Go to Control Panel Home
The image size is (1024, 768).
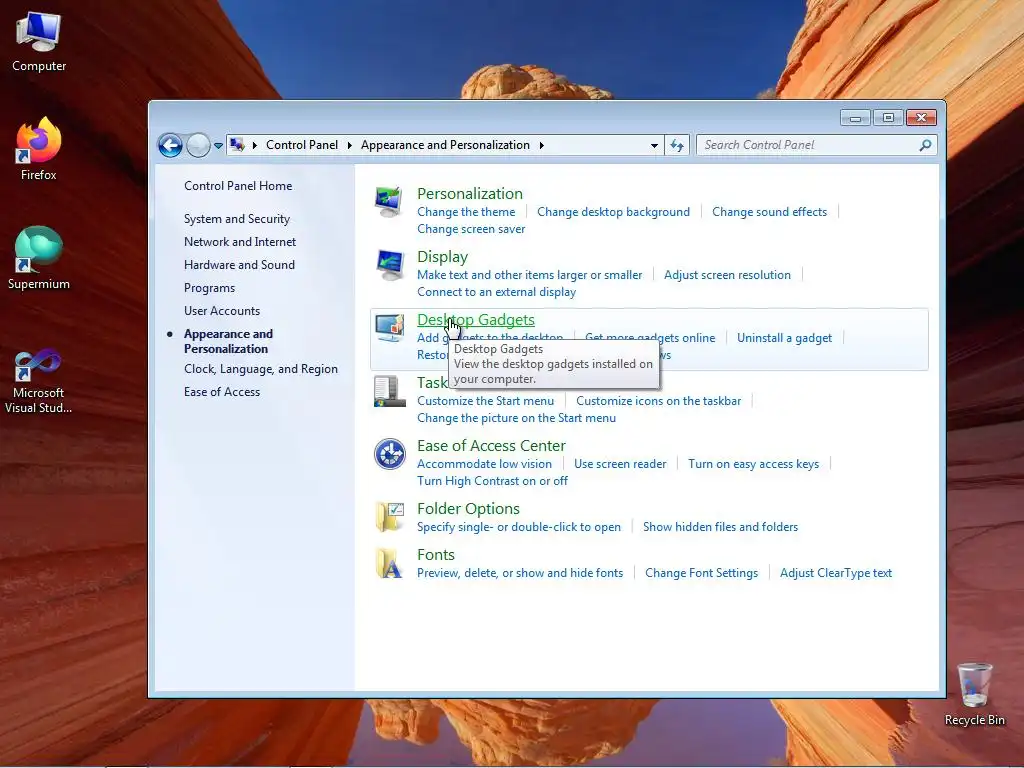238,185
